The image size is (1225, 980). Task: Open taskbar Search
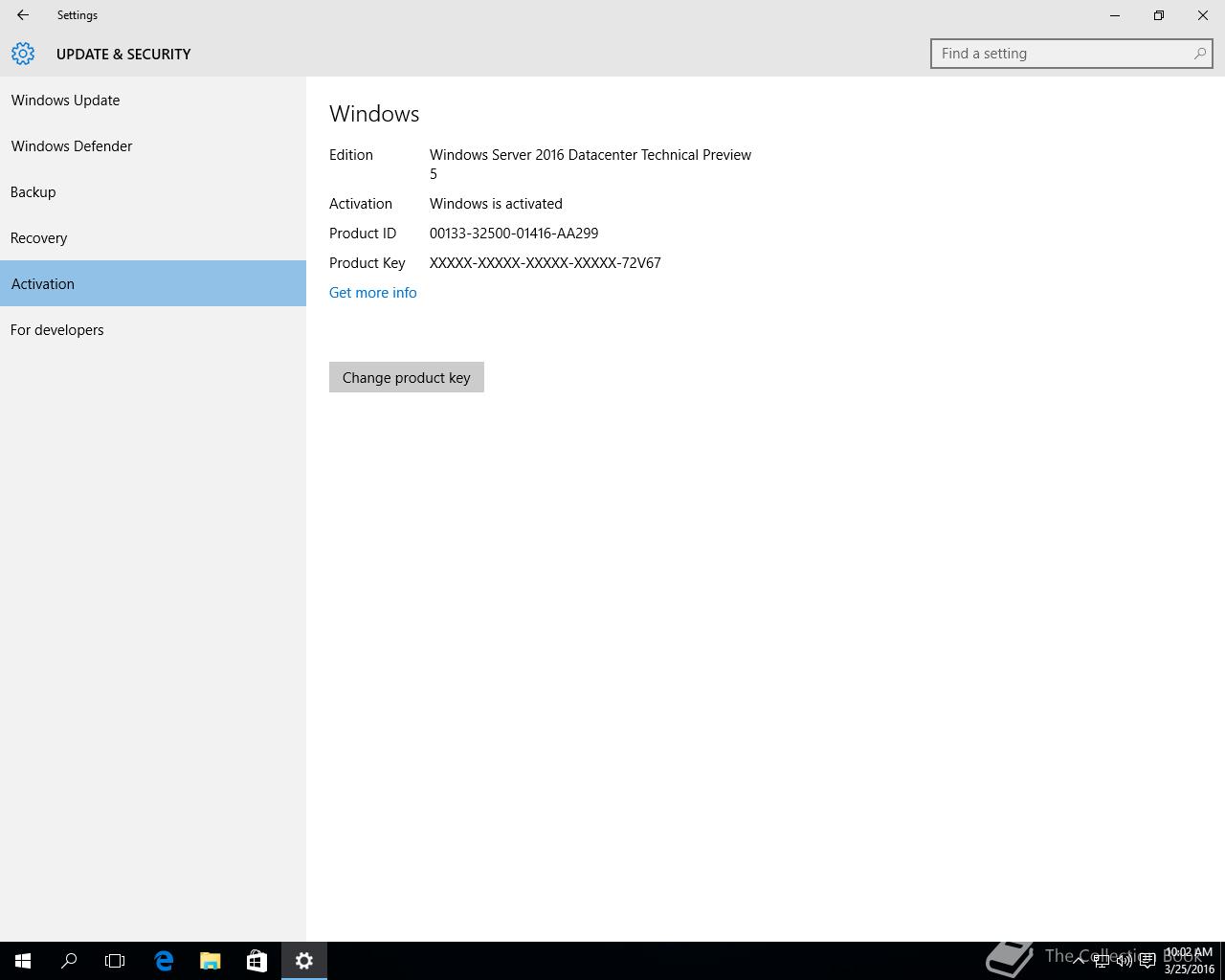pos(69,961)
